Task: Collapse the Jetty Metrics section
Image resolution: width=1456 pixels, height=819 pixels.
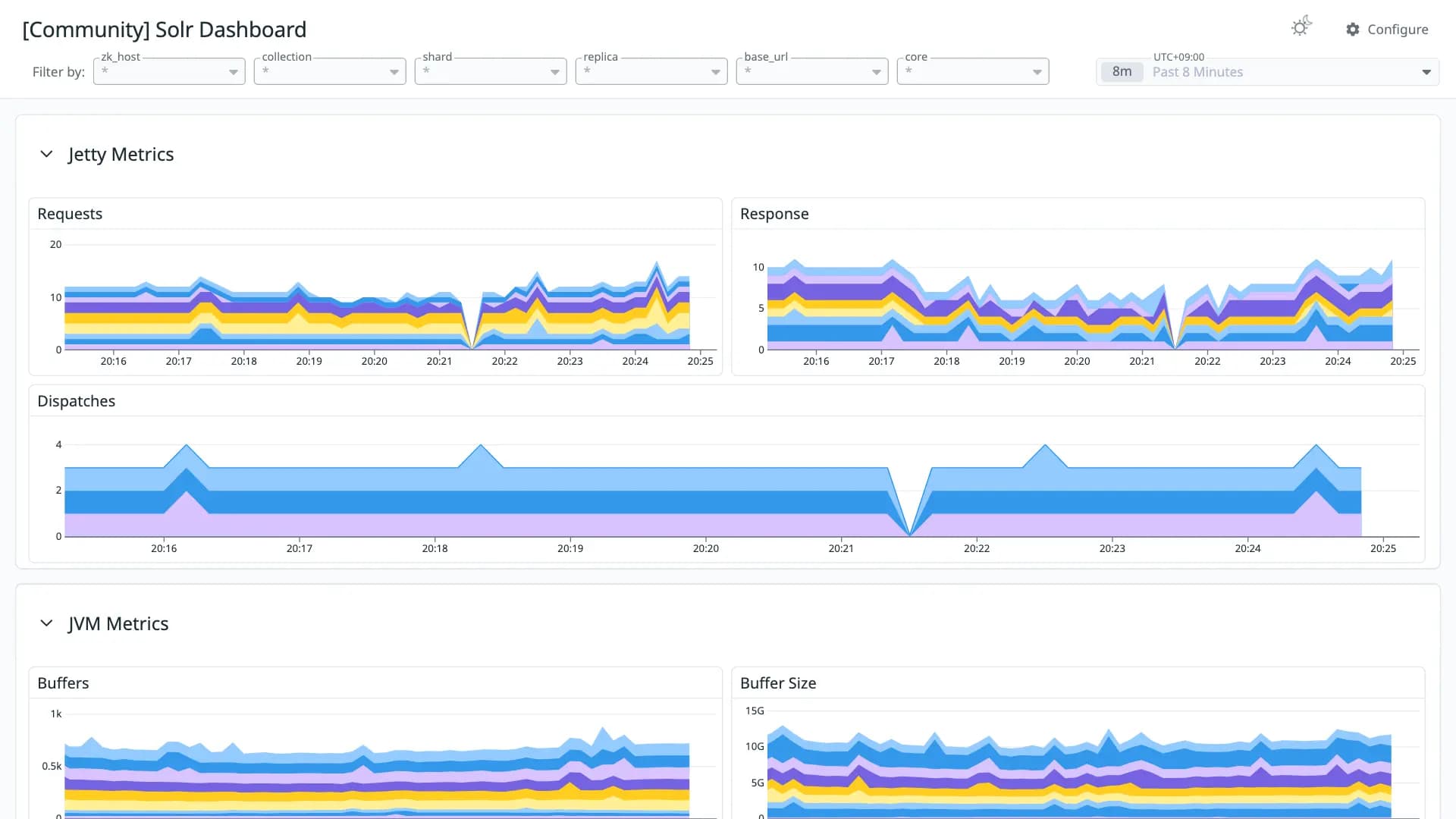Action: pyautogui.click(x=46, y=154)
